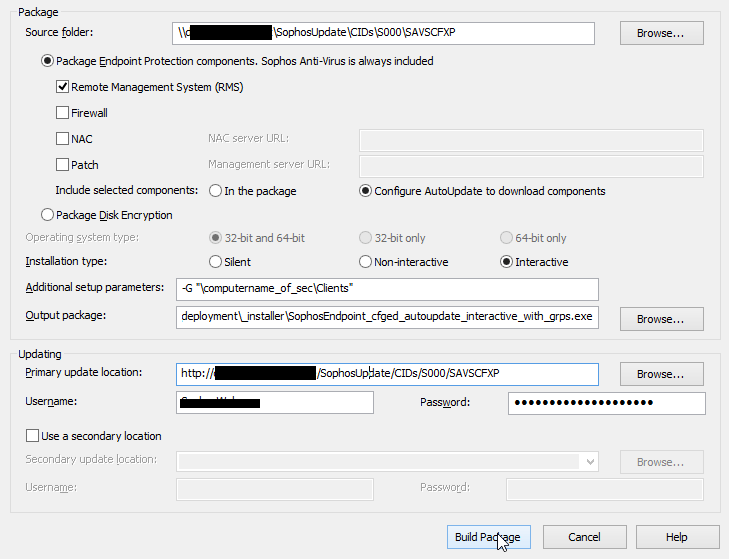
Task: Browse for primary update location
Action: point(662,374)
